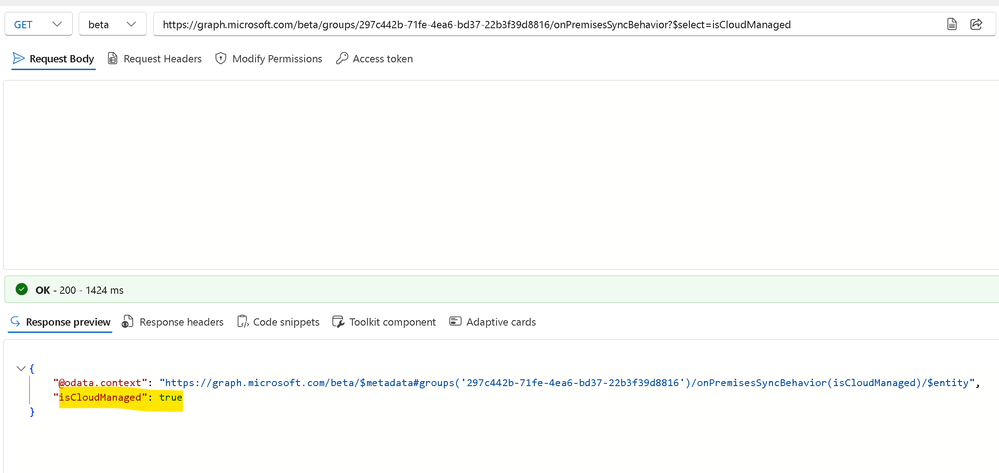The height and width of the screenshot is (473, 999).
Task: Click the Access token key icon
Action: pyautogui.click(x=342, y=59)
